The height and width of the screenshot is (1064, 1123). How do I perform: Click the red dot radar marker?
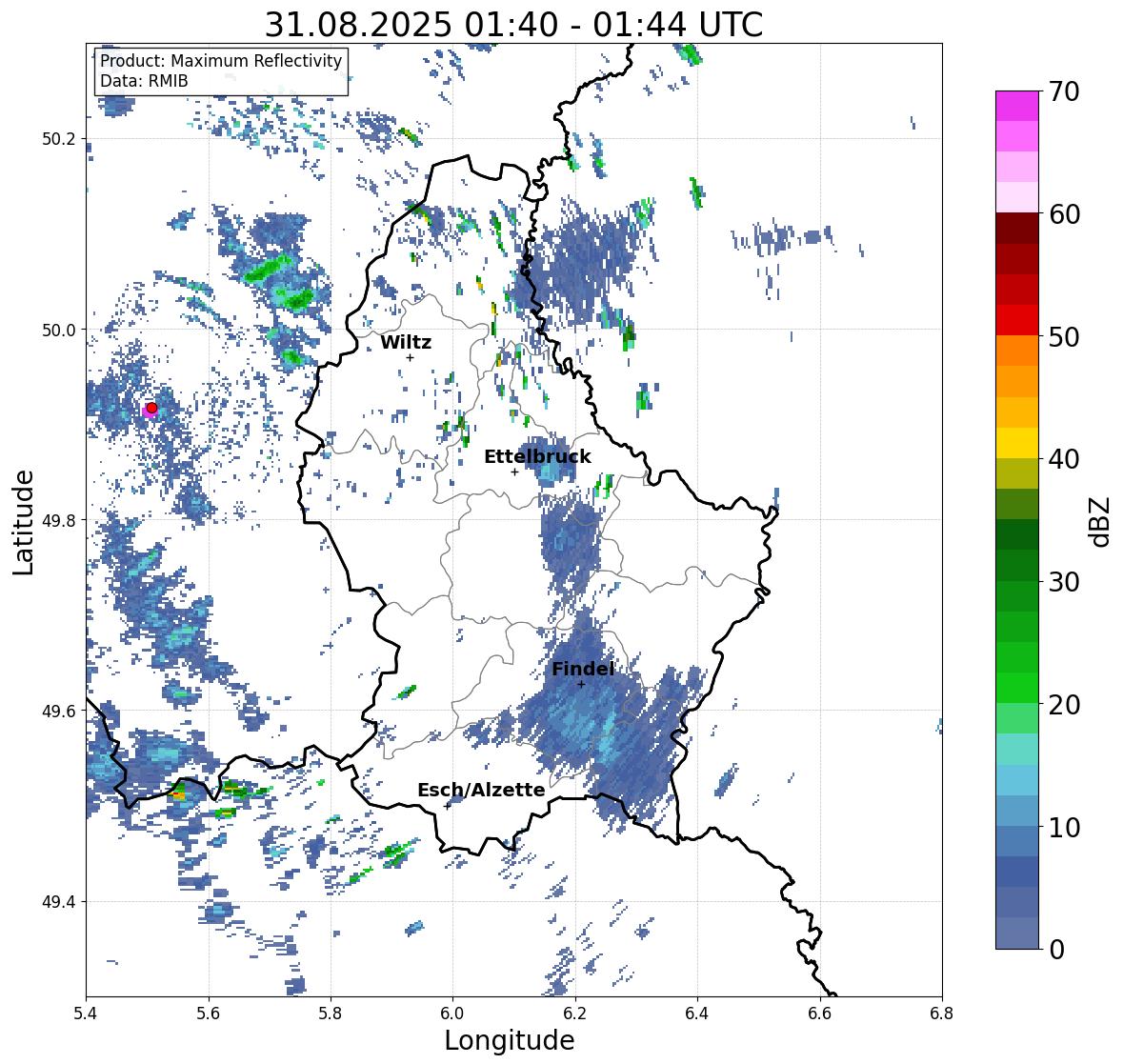(151, 408)
